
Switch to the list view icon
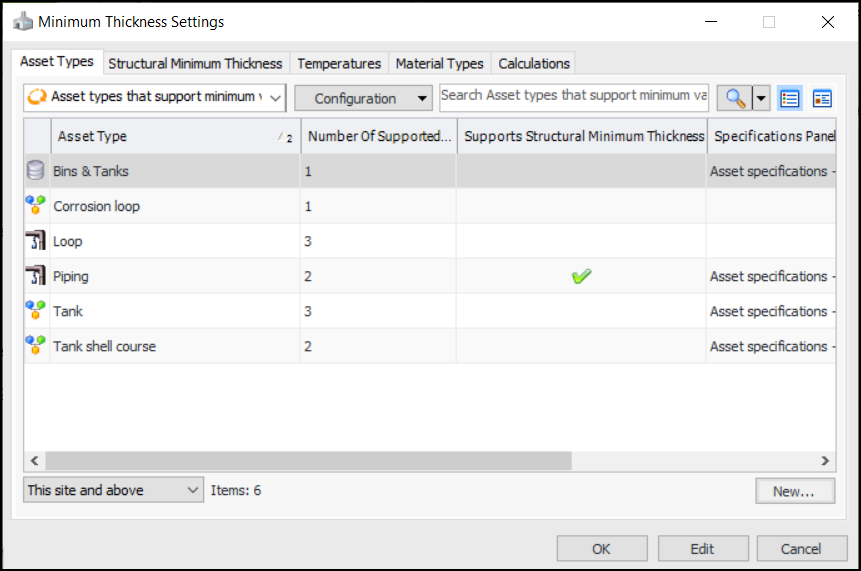790,98
